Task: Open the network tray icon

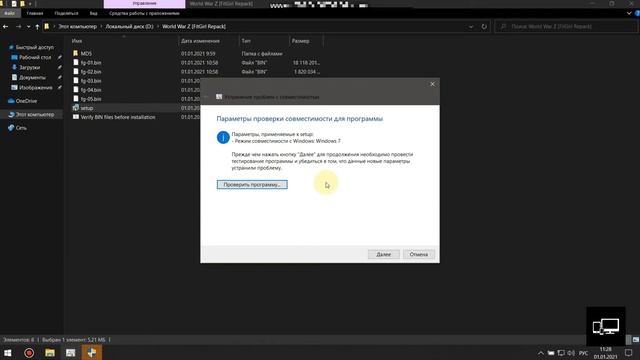Action: click(x=561, y=353)
